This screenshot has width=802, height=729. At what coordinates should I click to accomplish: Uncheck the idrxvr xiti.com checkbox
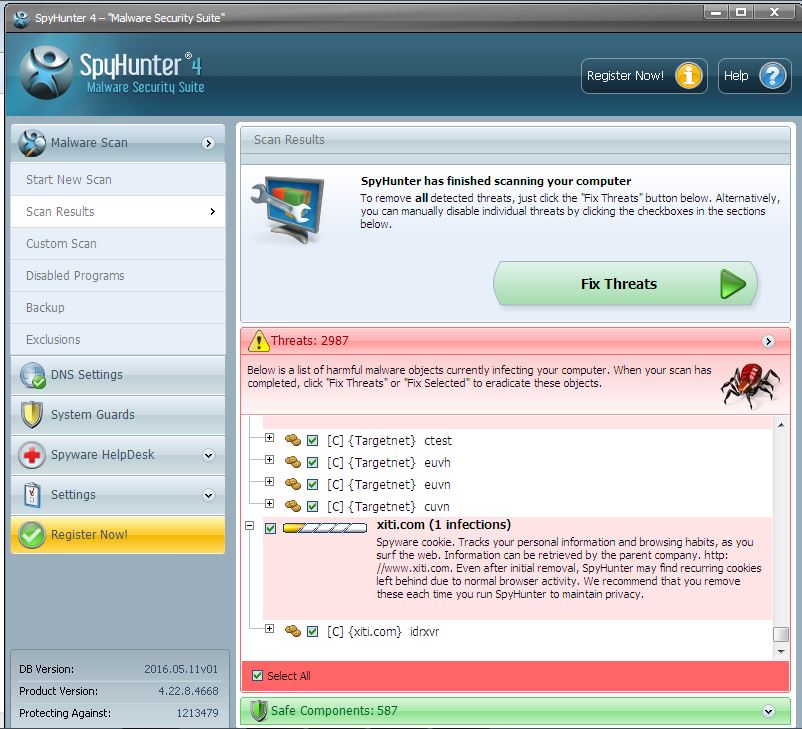tap(313, 632)
